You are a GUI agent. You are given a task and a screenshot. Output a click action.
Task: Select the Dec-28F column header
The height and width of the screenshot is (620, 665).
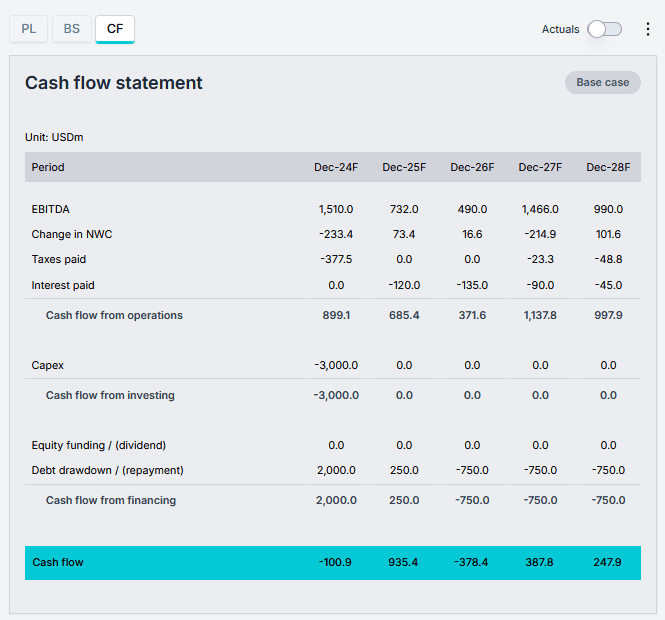click(608, 167)
